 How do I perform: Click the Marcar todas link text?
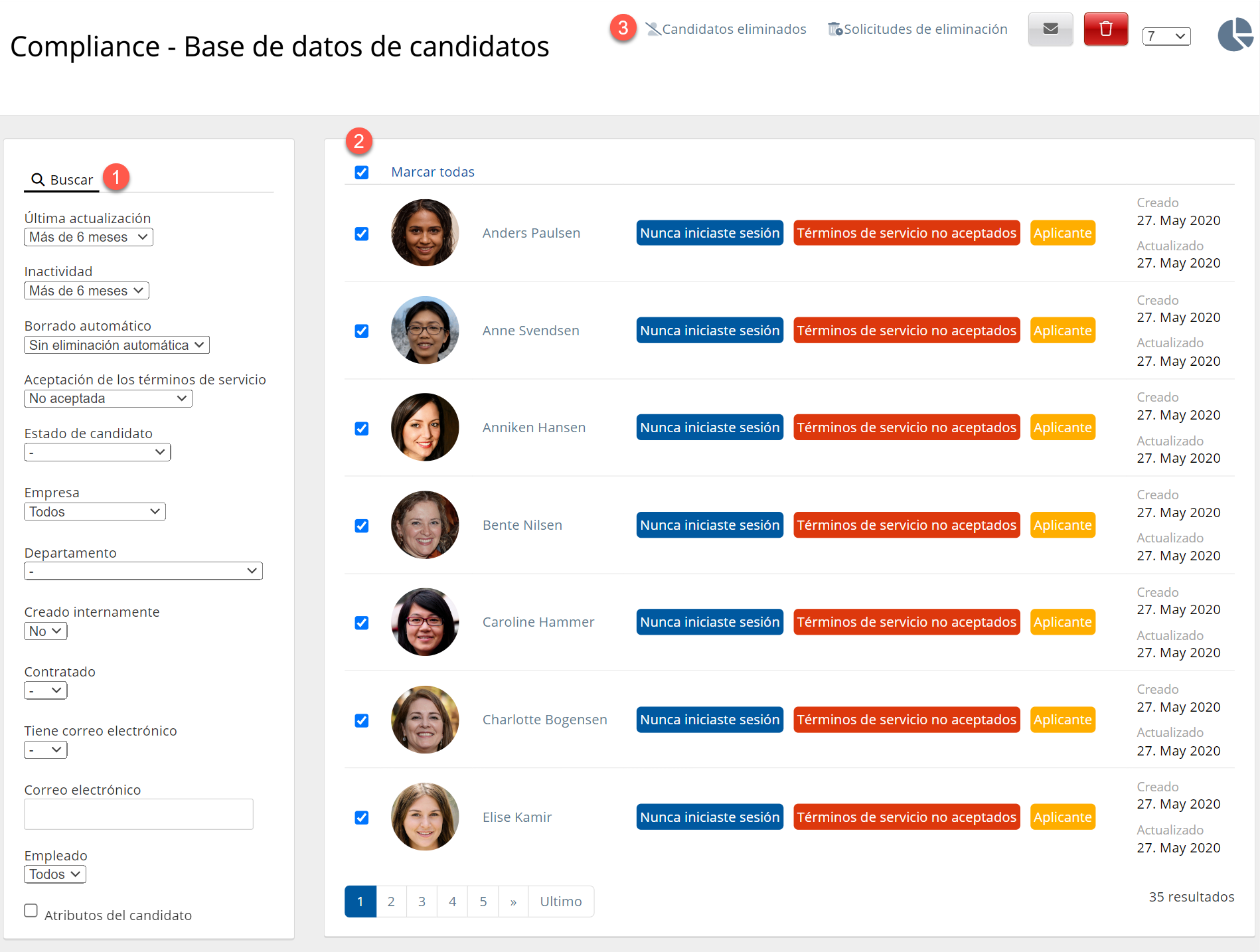433,172
